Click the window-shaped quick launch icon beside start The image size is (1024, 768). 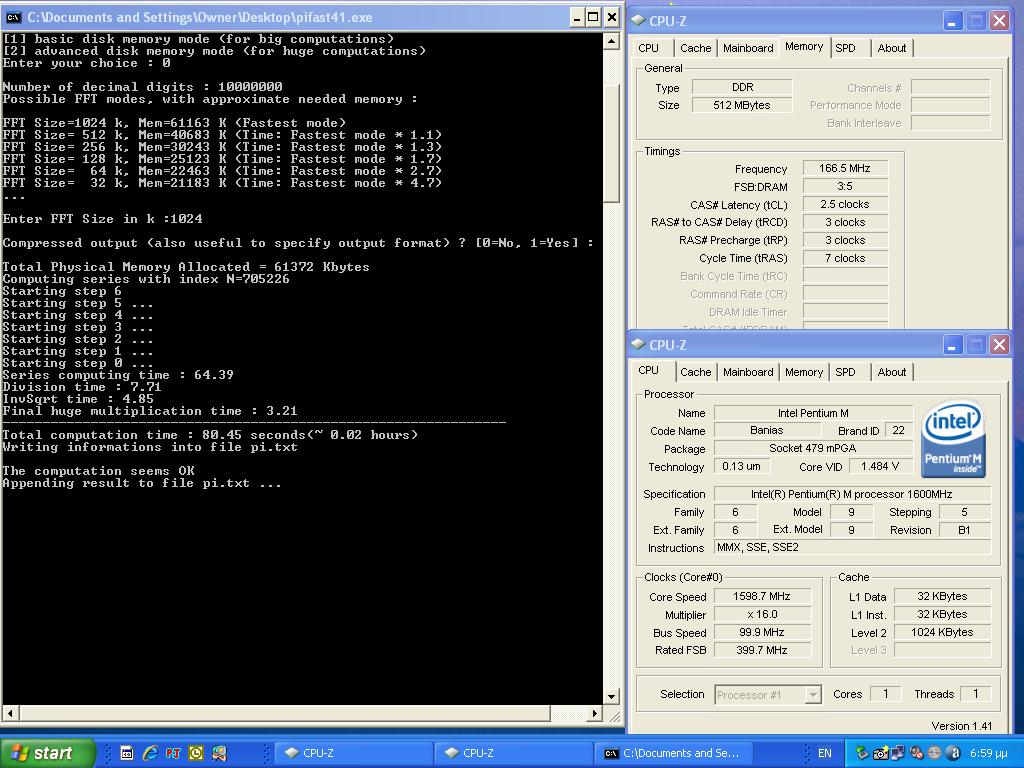click(x=127, y=753)
